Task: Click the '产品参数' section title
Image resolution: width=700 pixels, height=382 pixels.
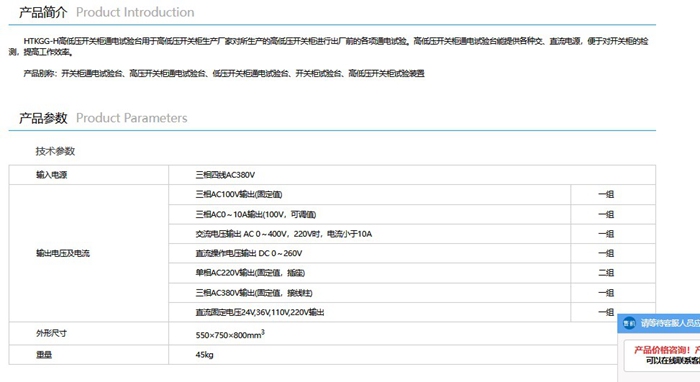Action: [x=43, y=118]
